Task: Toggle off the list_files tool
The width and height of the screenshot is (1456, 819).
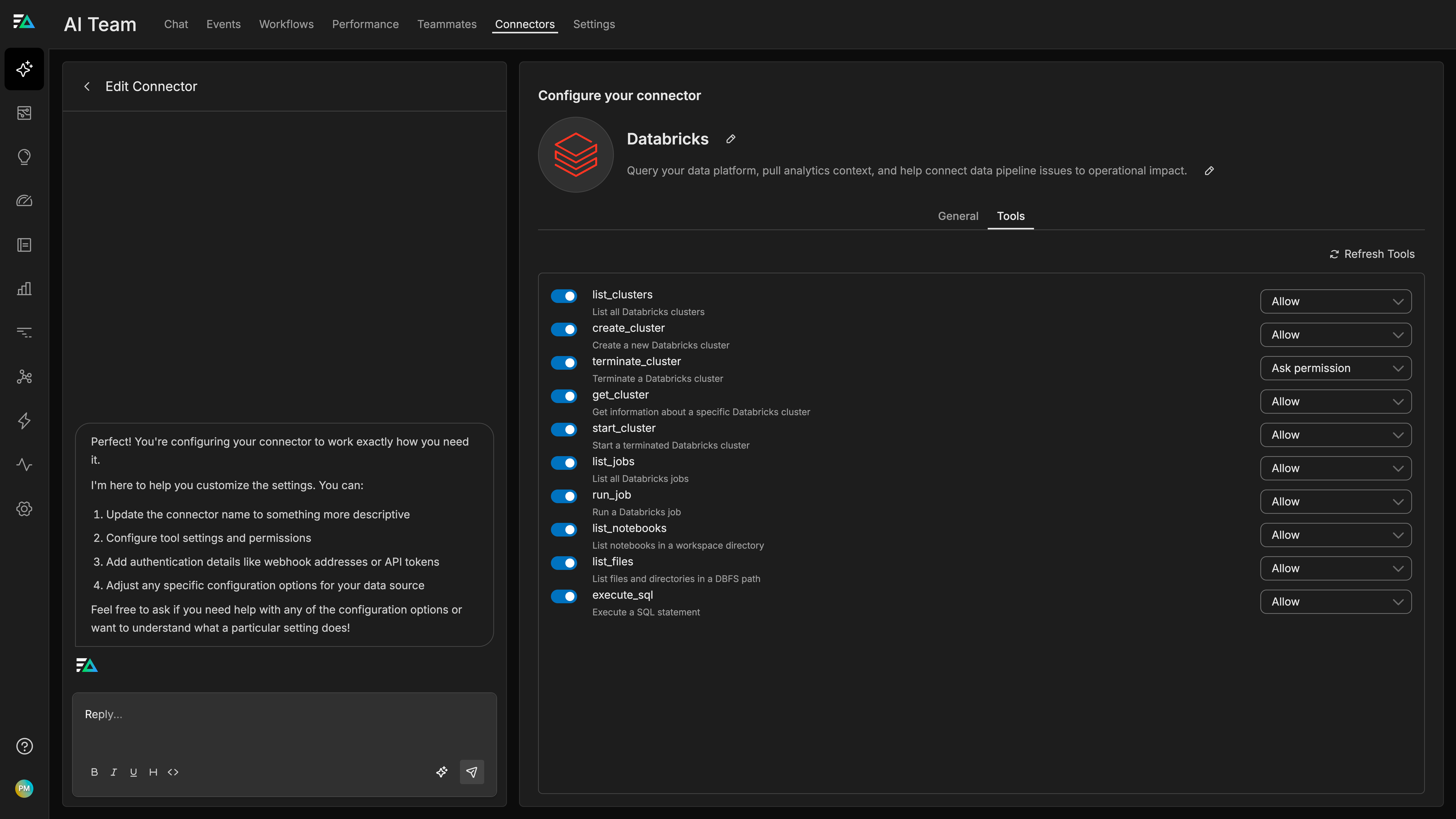Action: coord(564,563)
